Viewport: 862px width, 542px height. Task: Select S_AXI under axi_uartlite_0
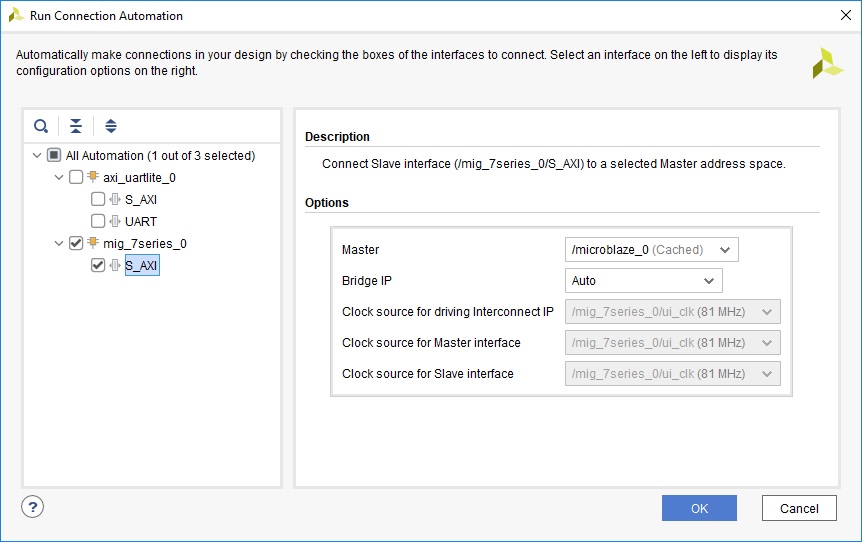[140, 199]
